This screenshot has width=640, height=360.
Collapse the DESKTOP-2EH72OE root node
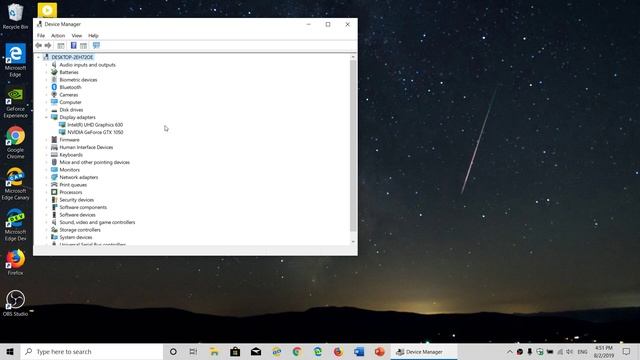tap(39, 57)
